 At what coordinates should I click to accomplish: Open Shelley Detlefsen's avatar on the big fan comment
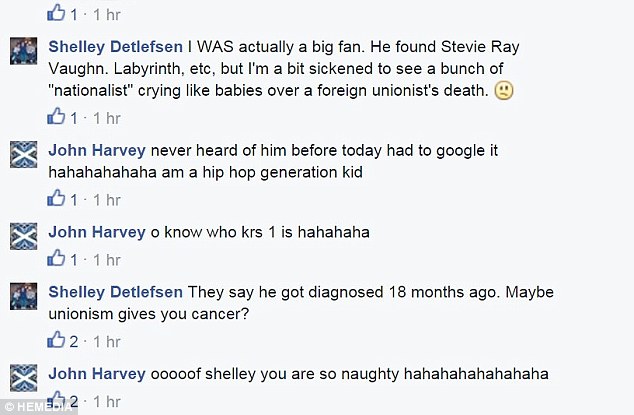coord(23,51)
